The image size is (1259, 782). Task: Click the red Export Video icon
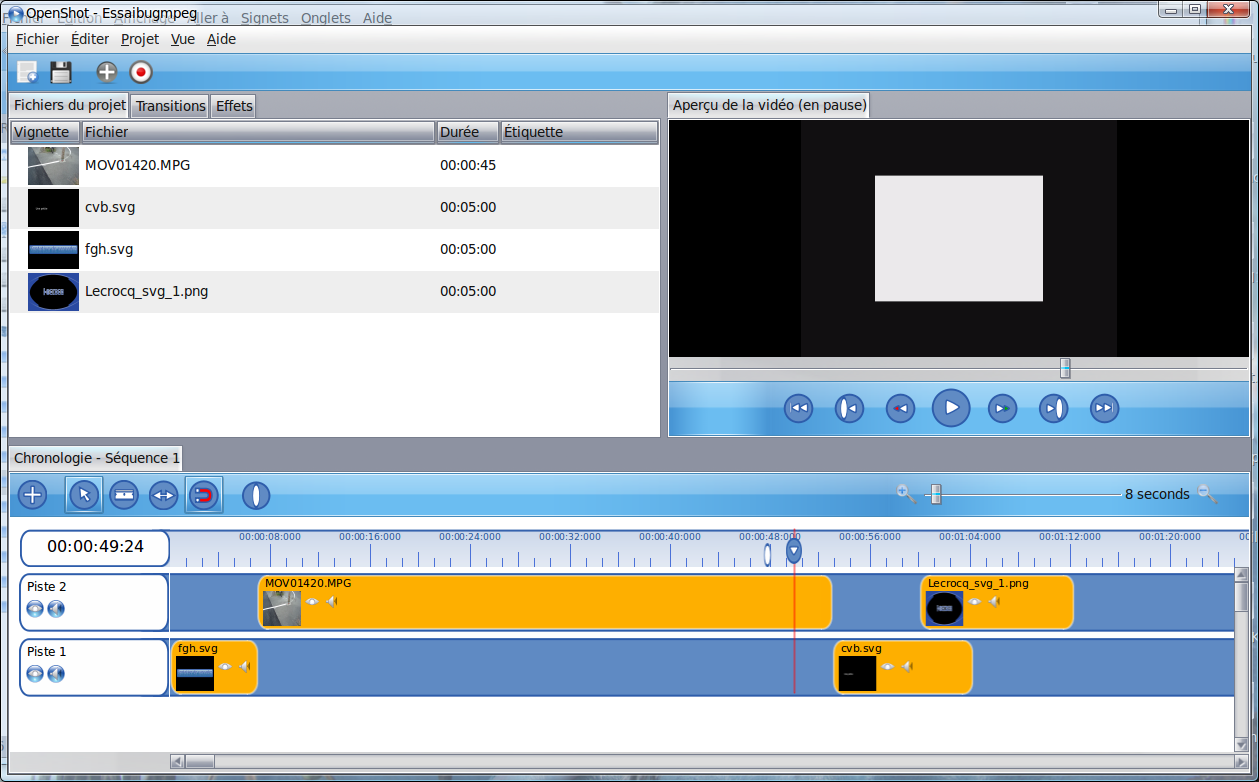[141, 72]
